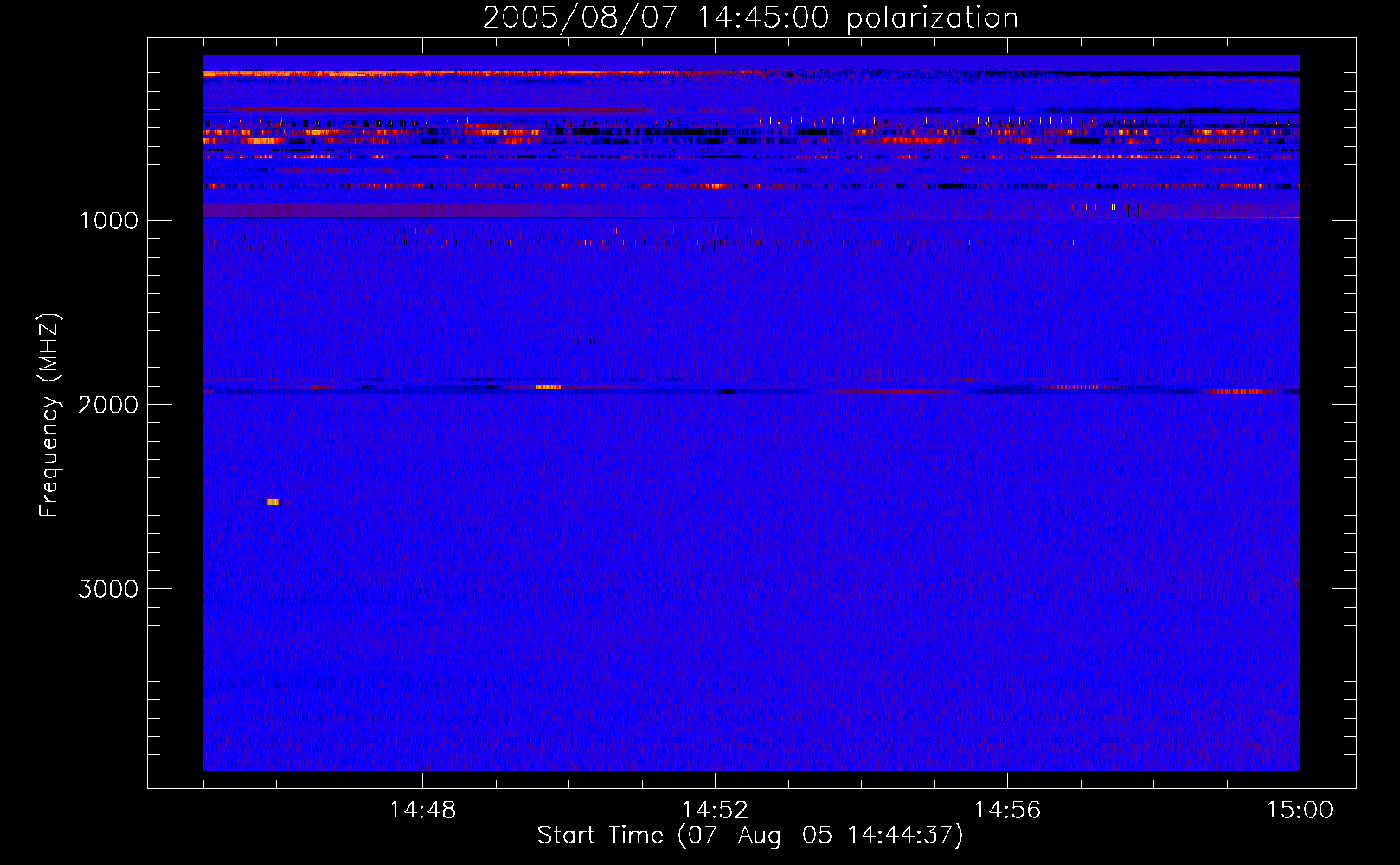Click the 'Start Time (07-Aug-05 14:44:37)' label
Screen dimensions: 1400x865
tap(750, 836)
